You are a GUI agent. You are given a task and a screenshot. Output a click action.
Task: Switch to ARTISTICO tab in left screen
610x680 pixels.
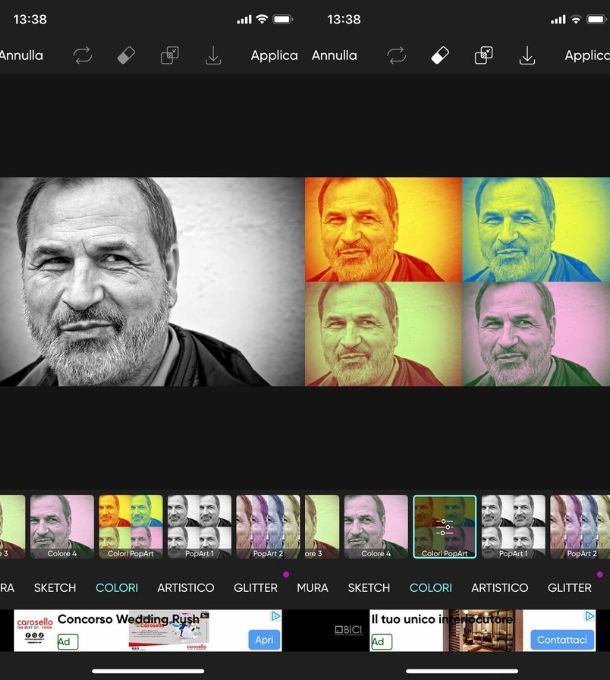[186, 588]
